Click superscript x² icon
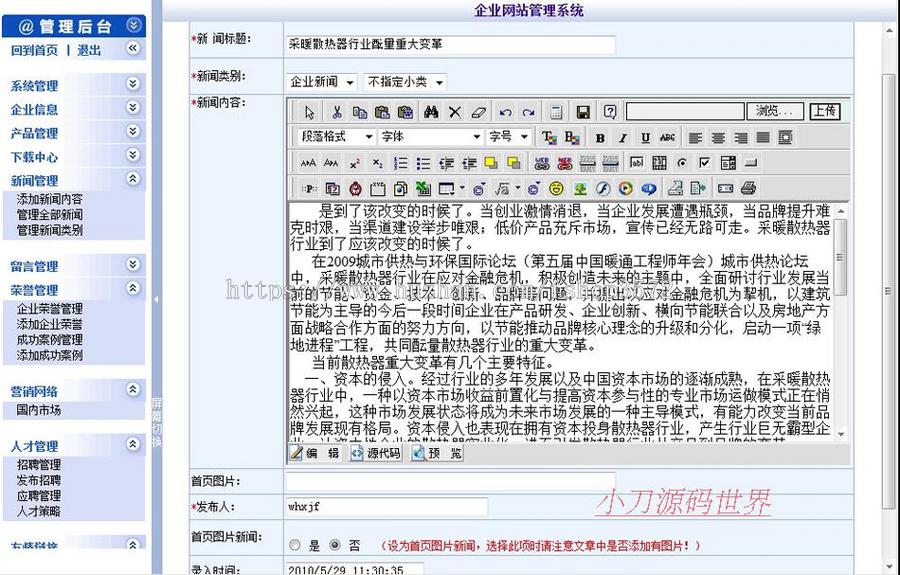This screenshot has height=575, width=900. click(355, 164)
